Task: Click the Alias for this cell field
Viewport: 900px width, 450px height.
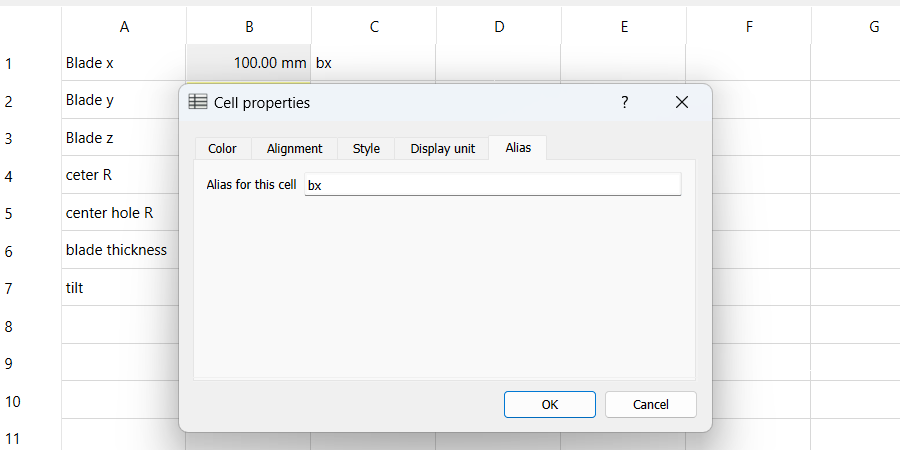Action: point(492,185)
